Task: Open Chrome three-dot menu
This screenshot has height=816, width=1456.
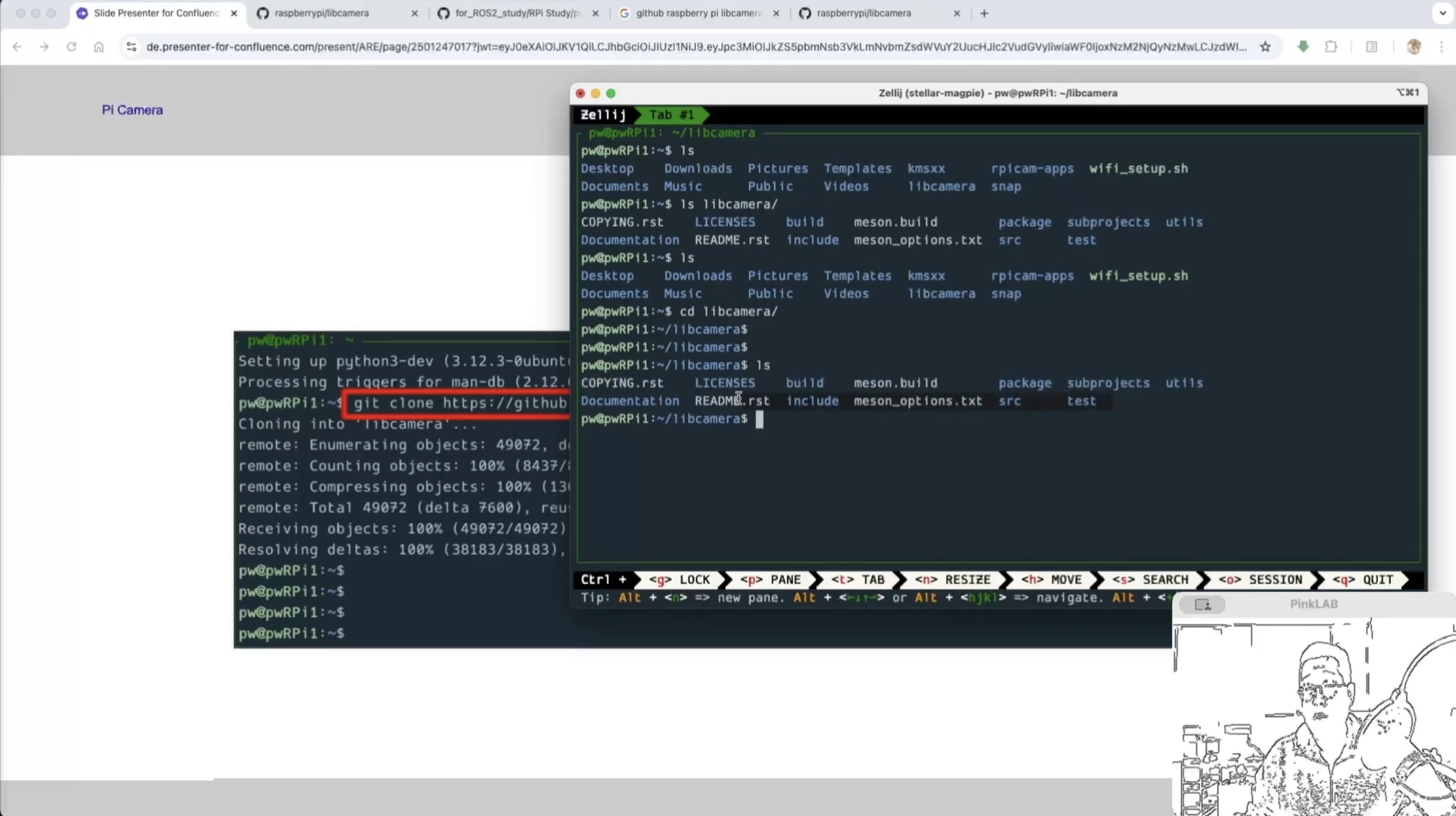Action: [x=1441, y=47]
